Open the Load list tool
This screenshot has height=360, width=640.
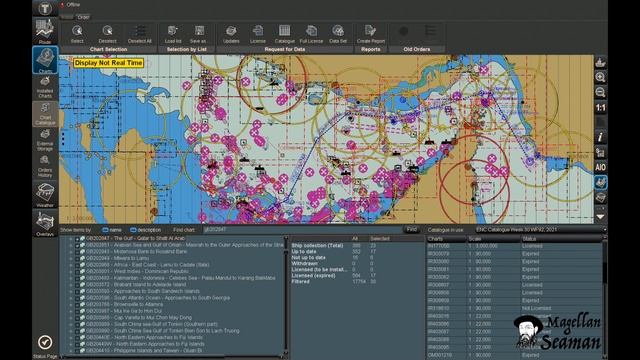173,31
